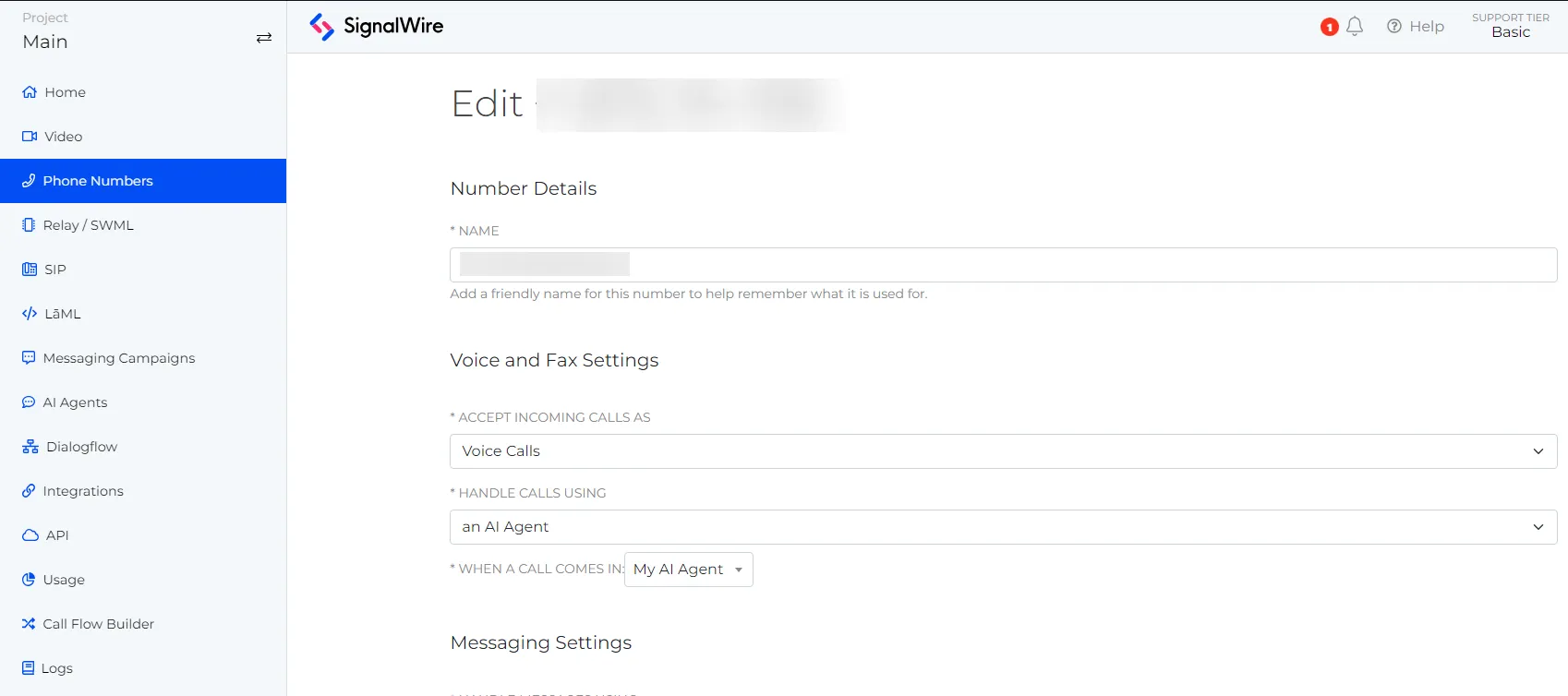The image size is (1568, 696).
Task: Click the Usage pie chart icon
Action: pyautogui.click(x=29, y=580)
